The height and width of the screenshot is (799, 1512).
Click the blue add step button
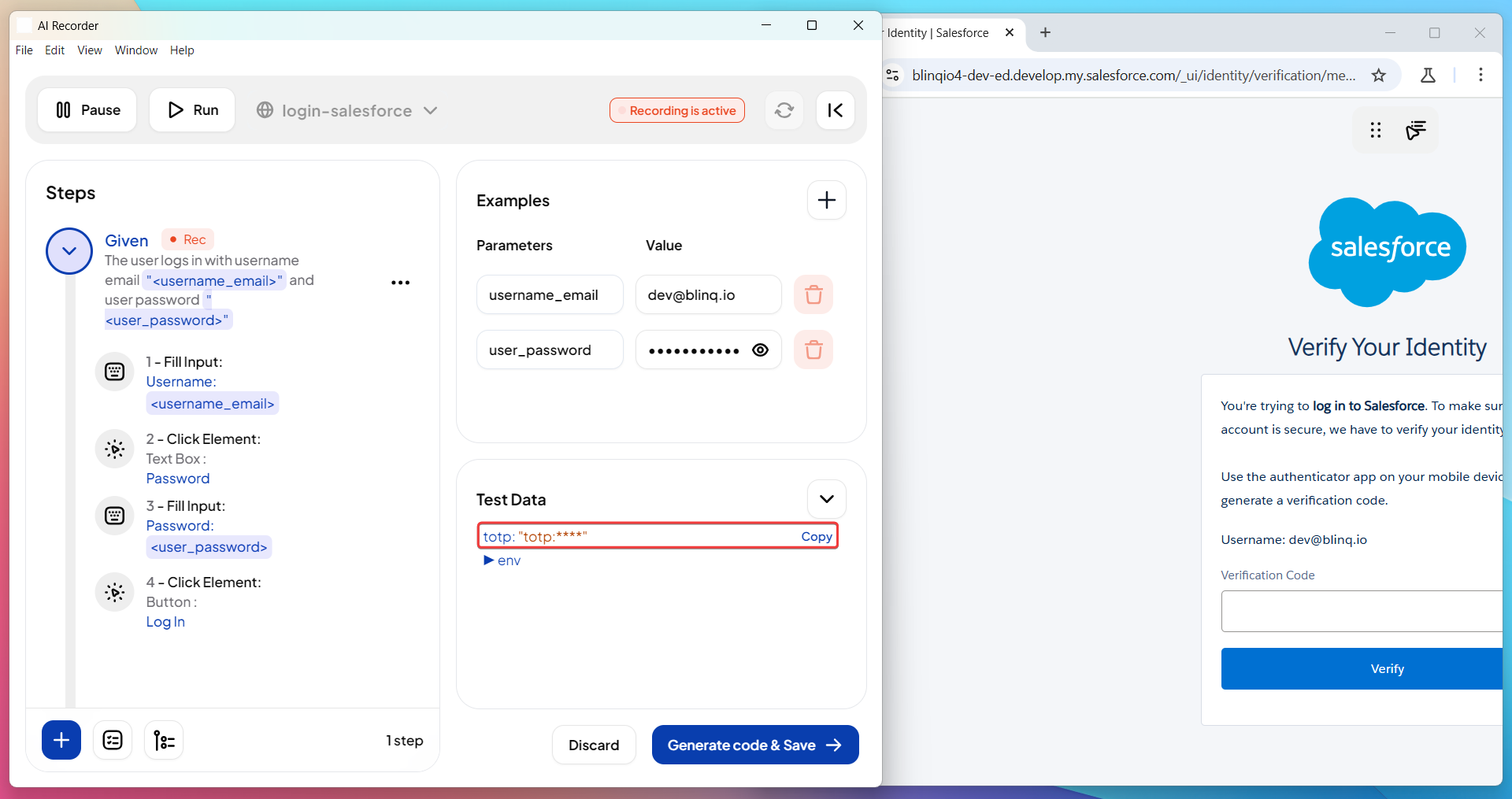(61, 740)
